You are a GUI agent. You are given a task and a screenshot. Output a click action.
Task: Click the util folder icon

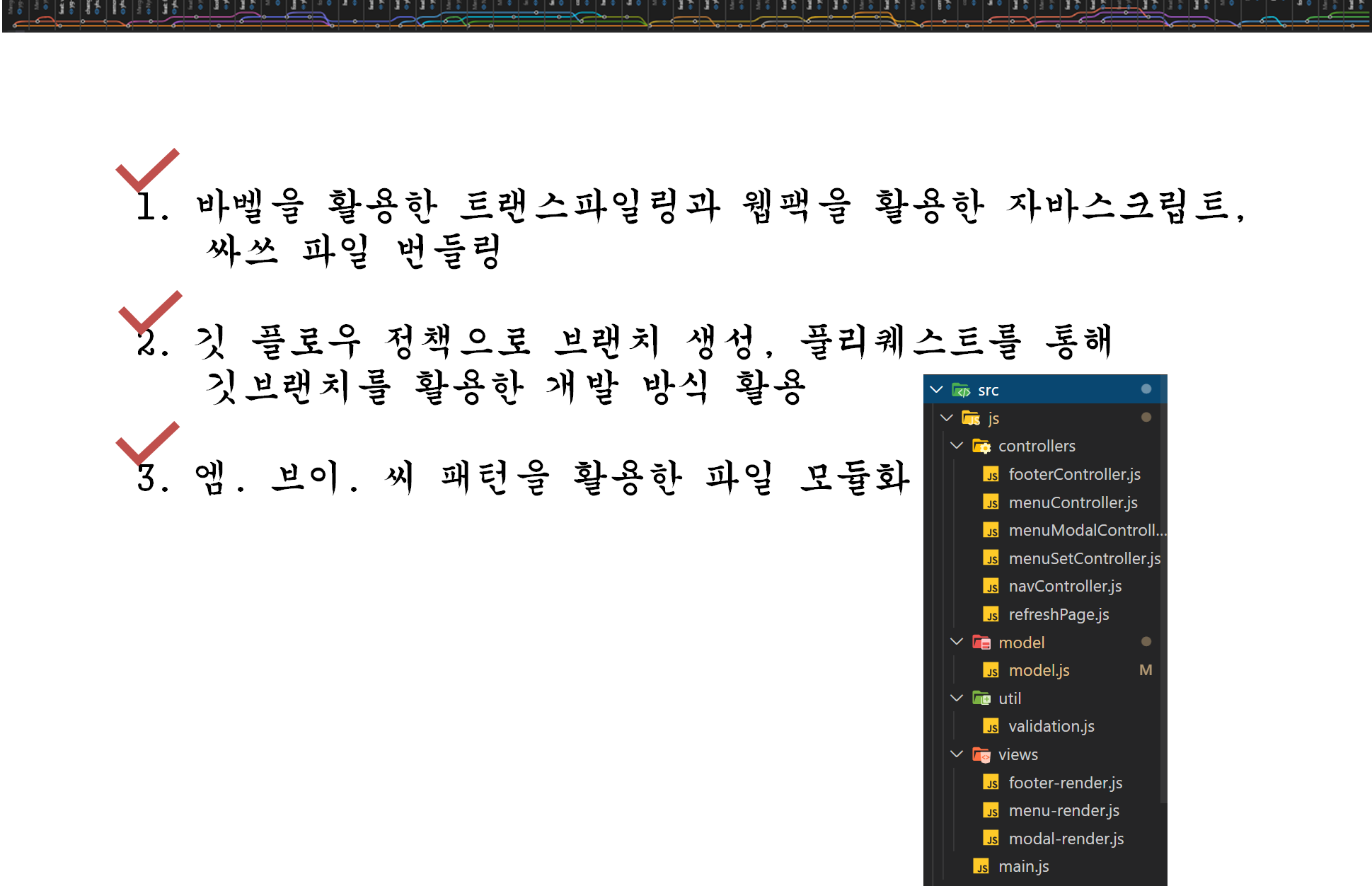(x=981, y=698)
